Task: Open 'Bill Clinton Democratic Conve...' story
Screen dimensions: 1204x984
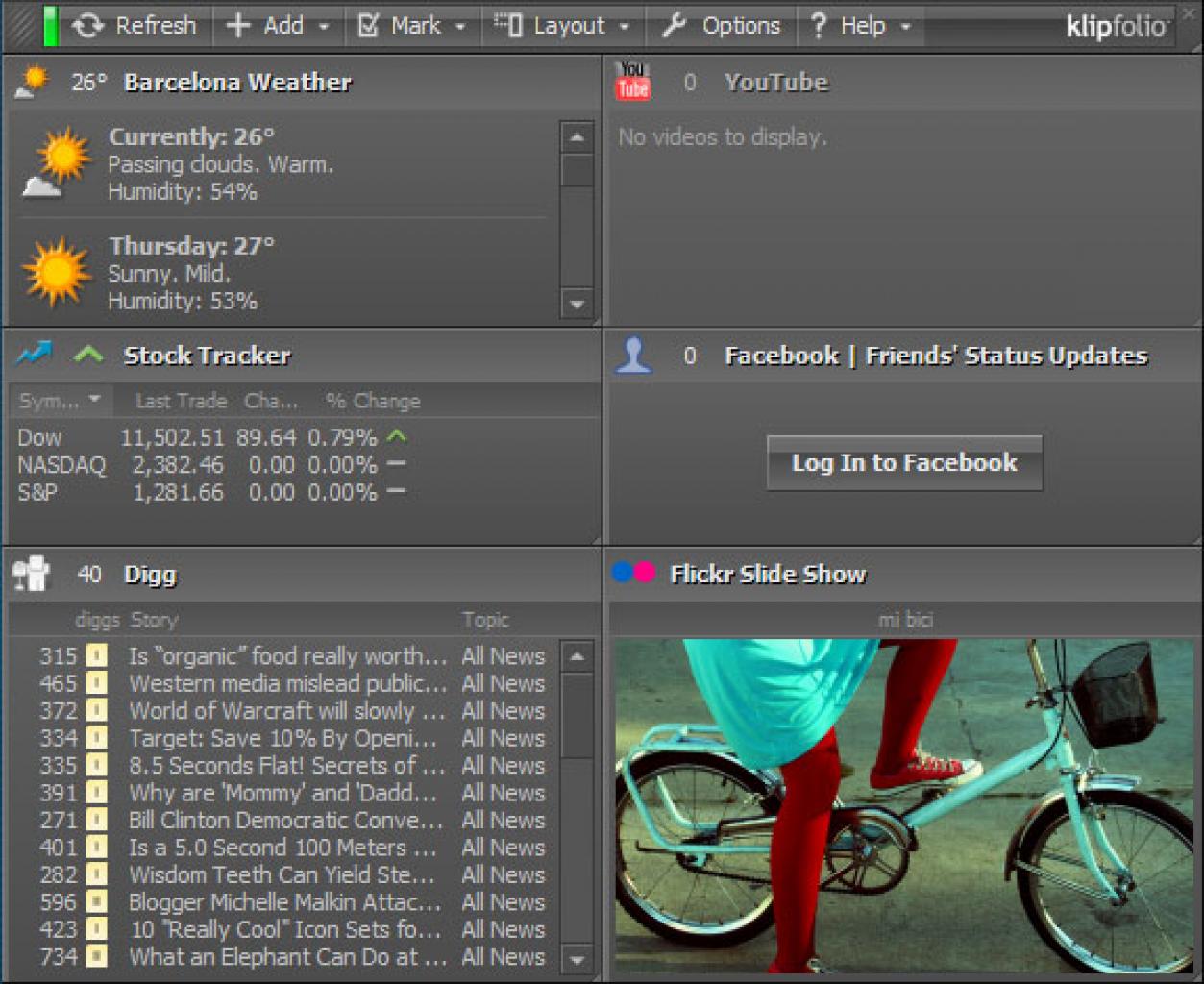Action: (286, 821)
